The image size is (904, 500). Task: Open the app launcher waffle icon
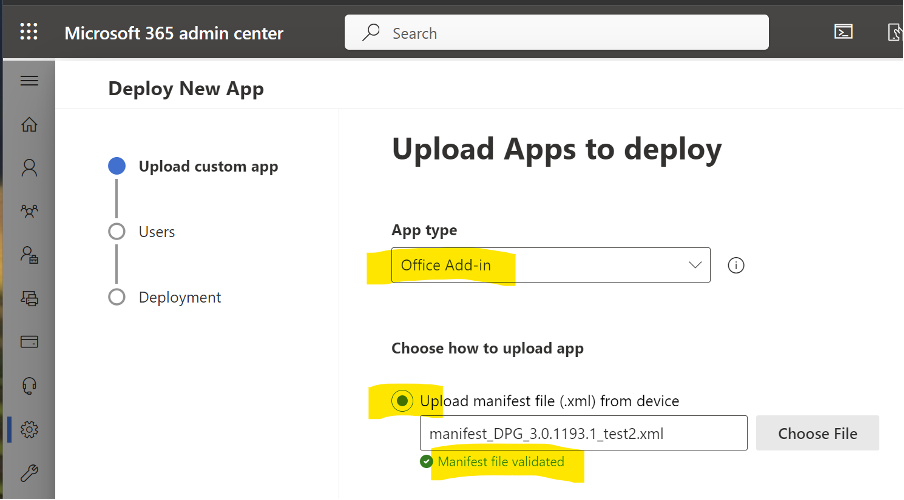pyautogui.click(x=29, y=31)
